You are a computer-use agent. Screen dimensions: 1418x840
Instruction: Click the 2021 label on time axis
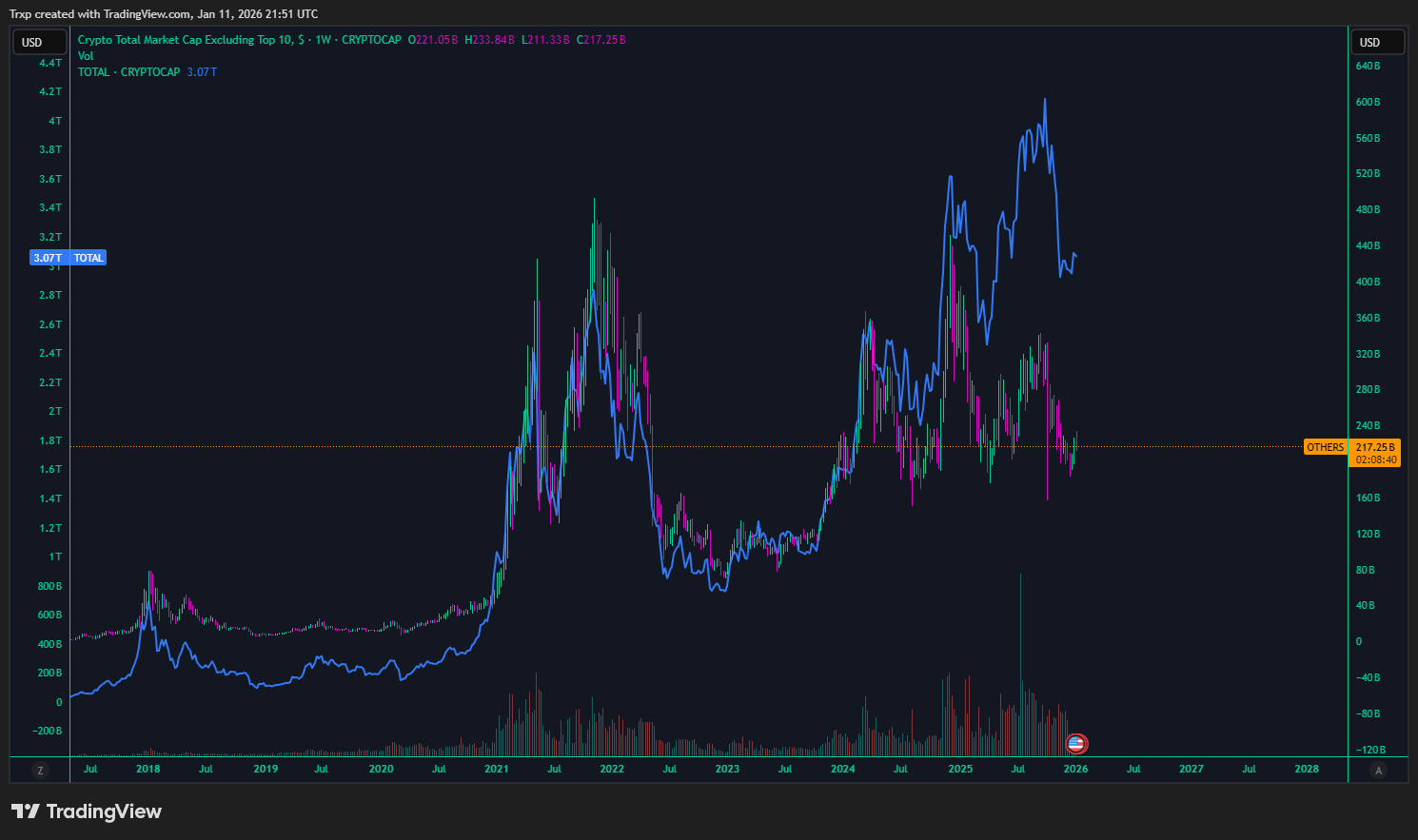496,769
